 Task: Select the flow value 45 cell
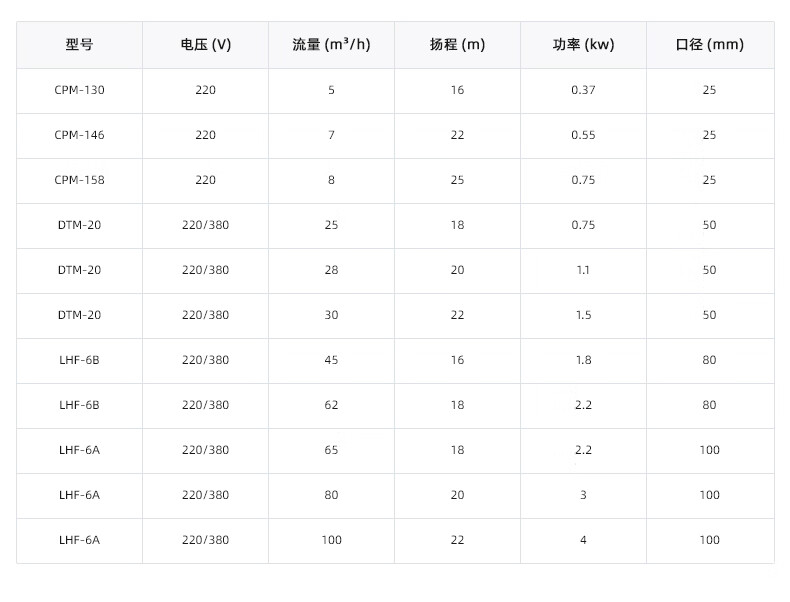331,360
